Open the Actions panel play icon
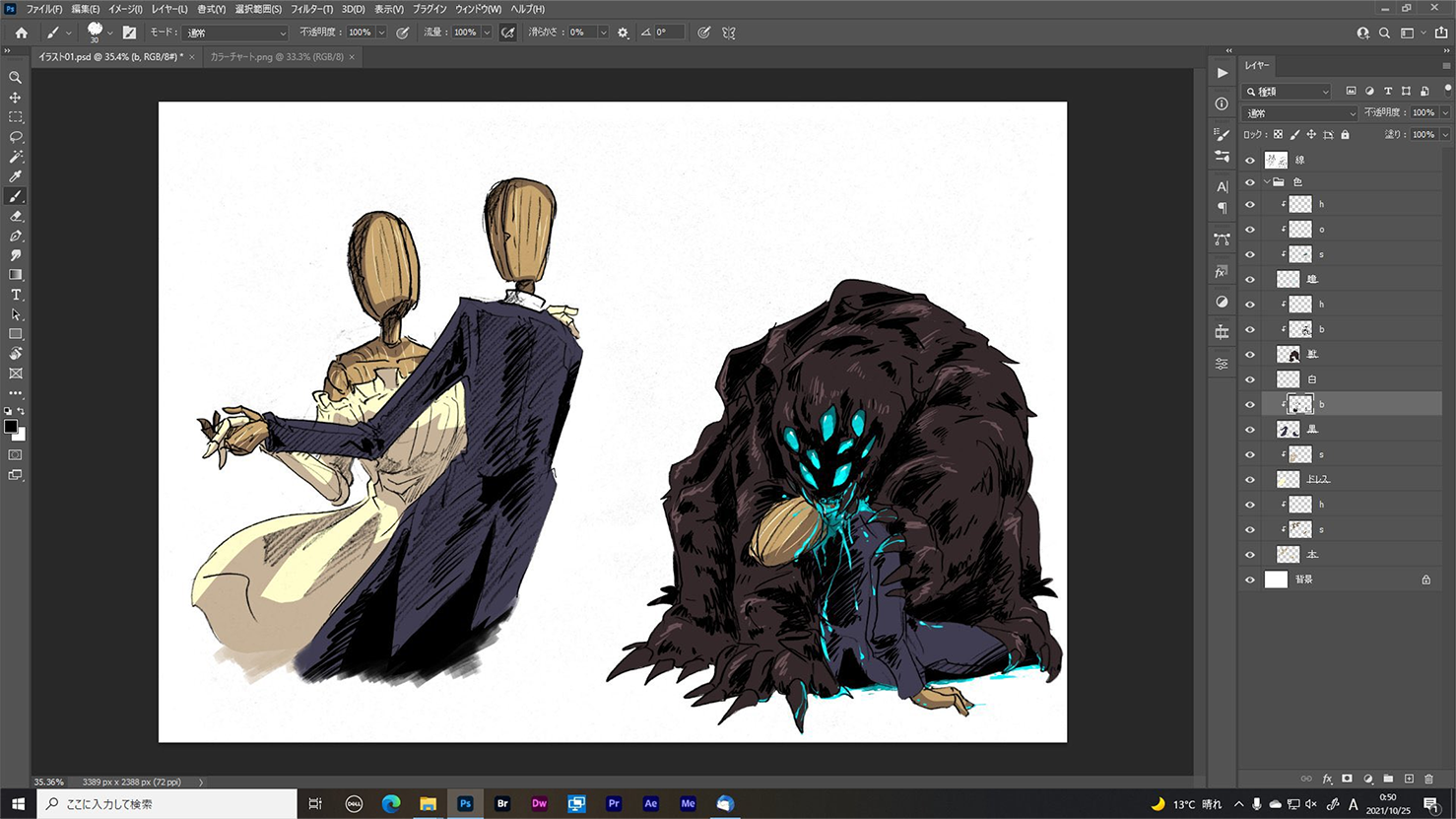The height and width of the screenshot is (819, 1456). [x=1222, y=73]
